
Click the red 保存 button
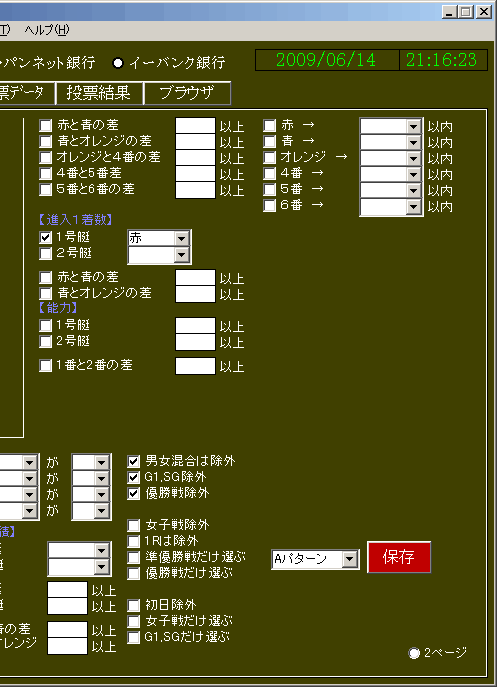click(x=399, y=557)
